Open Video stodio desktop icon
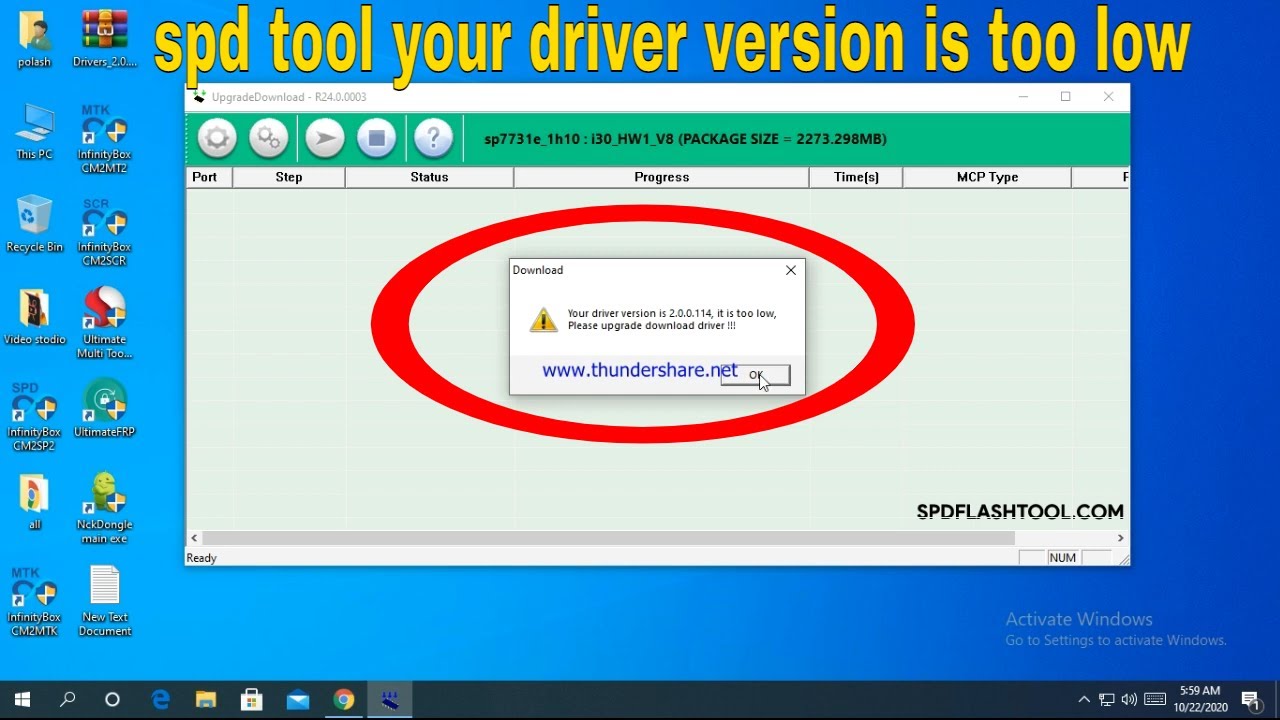Image resolution: width=1280 pixels, height=720 pixels. pos(35,317)
